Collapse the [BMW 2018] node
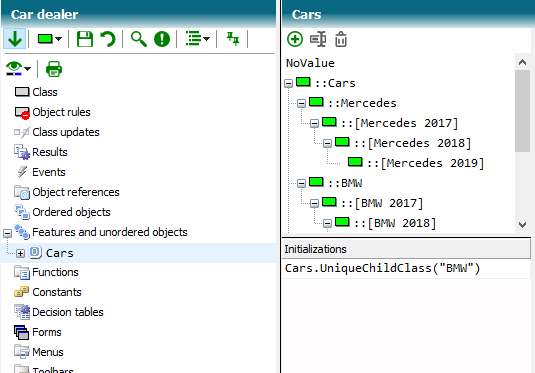The width and height of the screenshot is (535, 373). tap(327, 224)
